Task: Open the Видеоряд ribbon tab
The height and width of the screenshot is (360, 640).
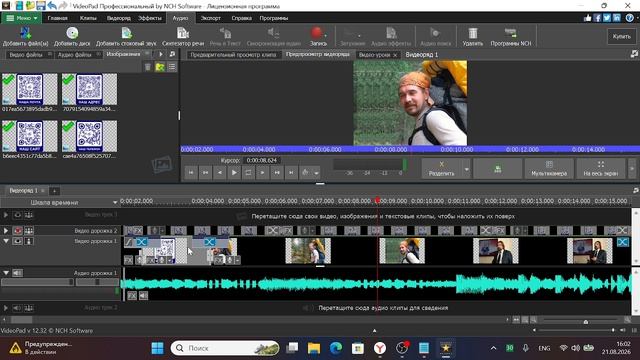Action: tap(119, 18)
